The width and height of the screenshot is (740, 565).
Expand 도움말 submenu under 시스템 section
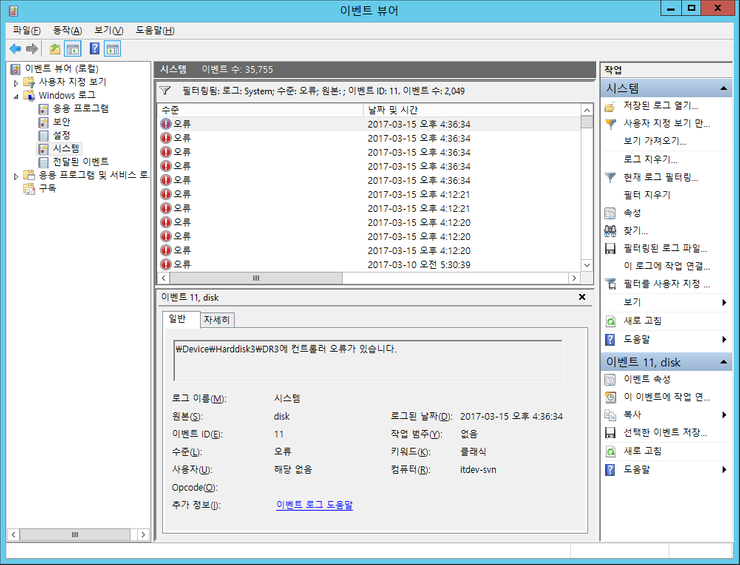pyautogui.click(x=724, y=339)
